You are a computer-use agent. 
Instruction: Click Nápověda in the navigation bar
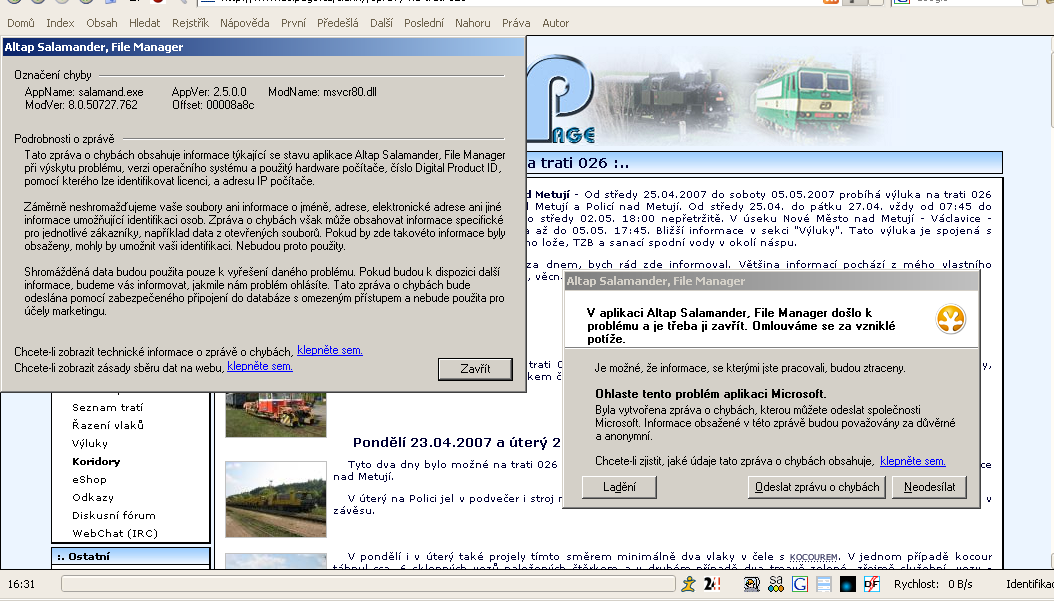tap(245, 23)
